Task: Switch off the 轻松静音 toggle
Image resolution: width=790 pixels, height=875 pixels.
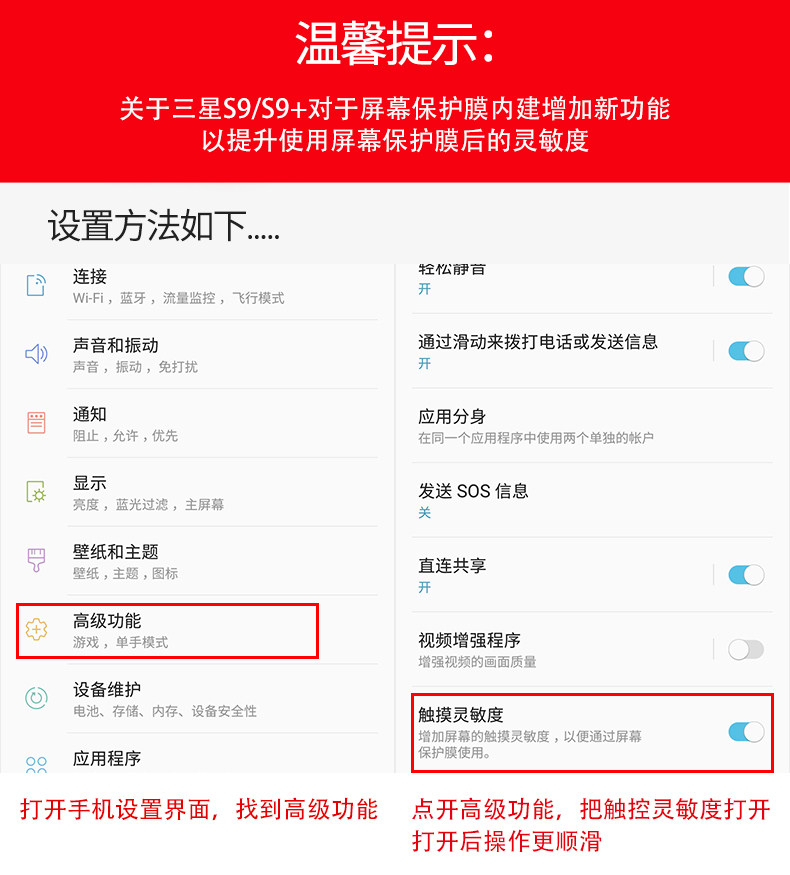Action: pos(746,277)
